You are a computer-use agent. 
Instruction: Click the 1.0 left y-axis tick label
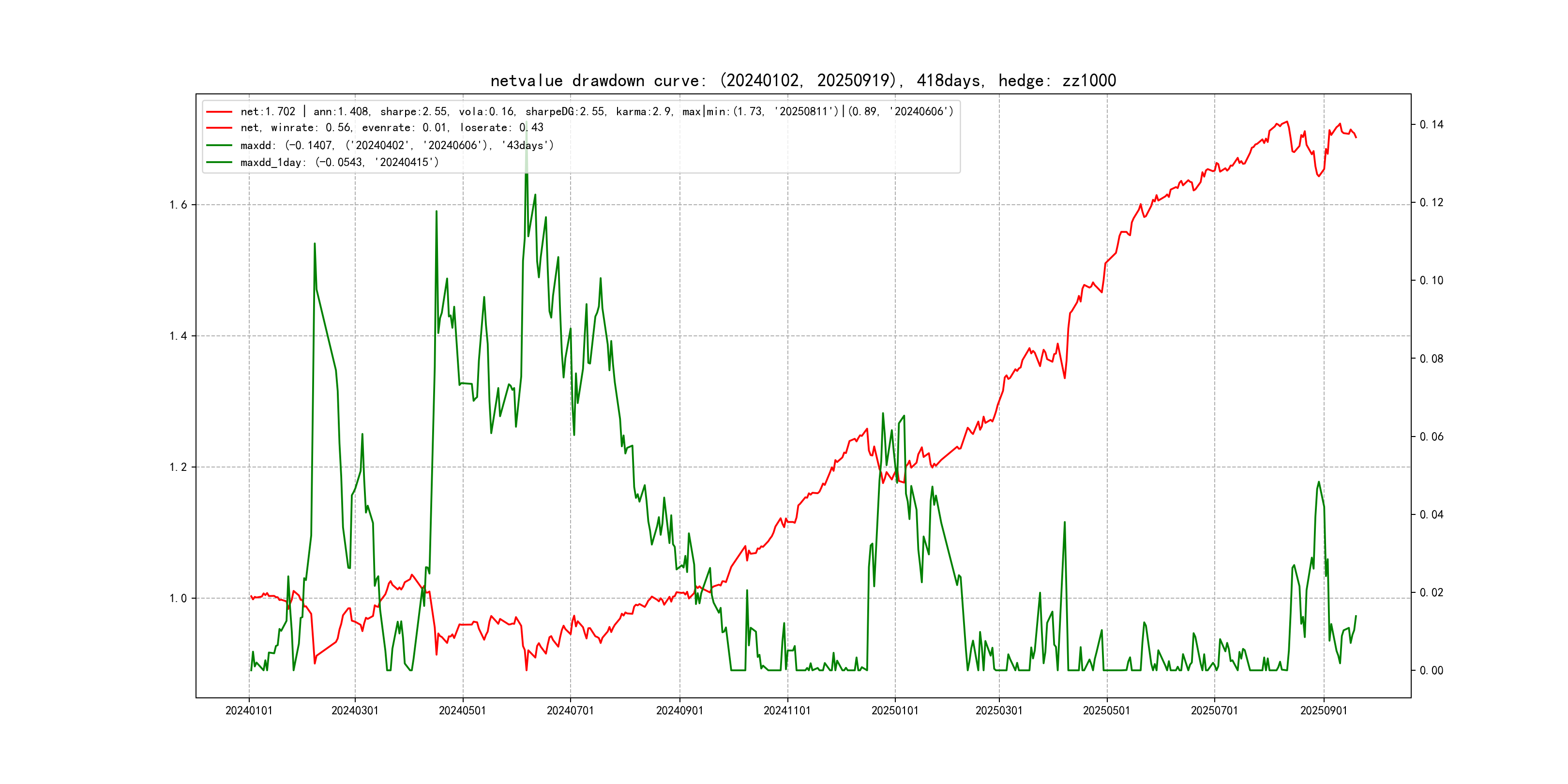179,599
